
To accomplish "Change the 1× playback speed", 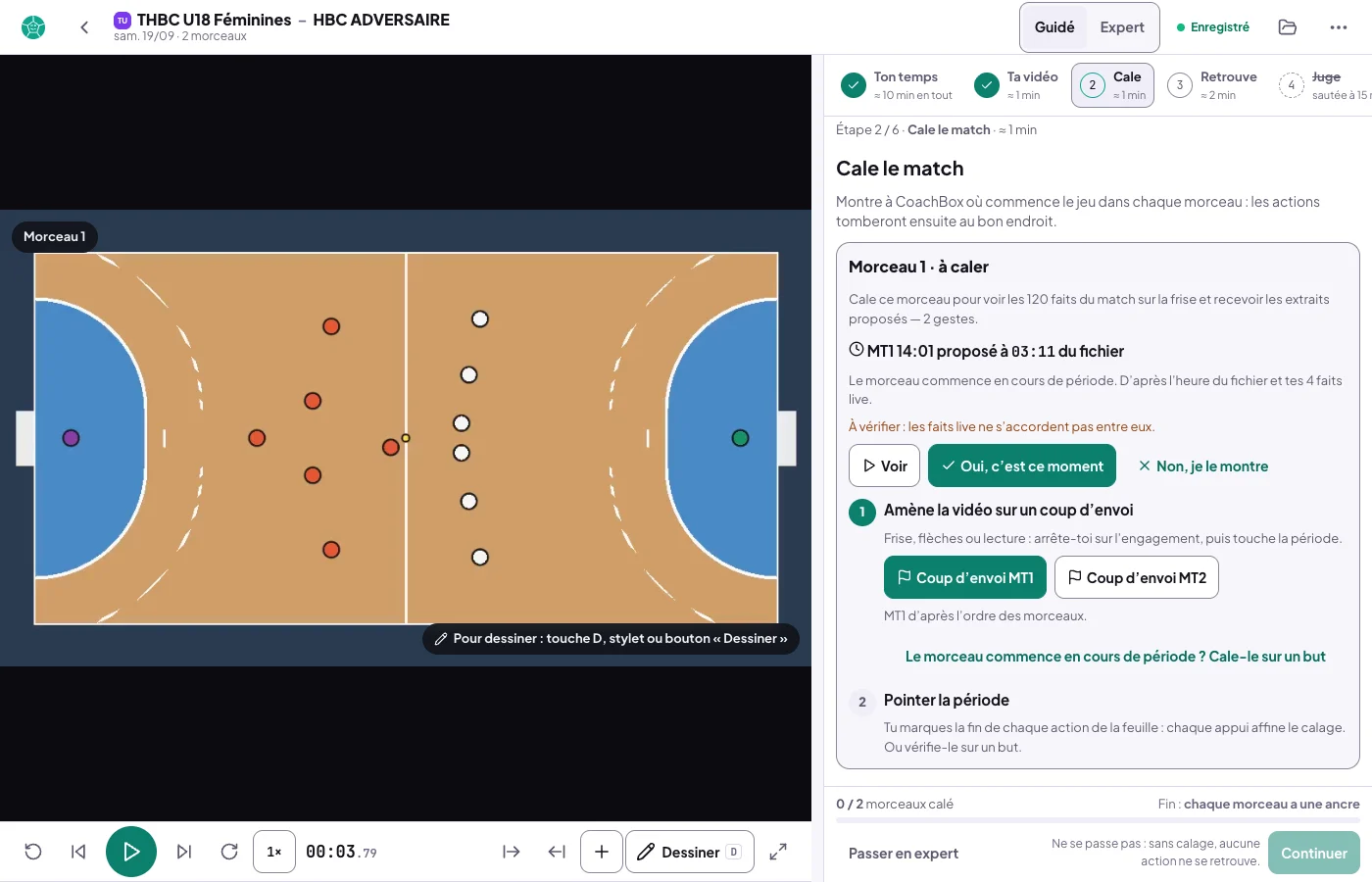I will pos(274,852).
